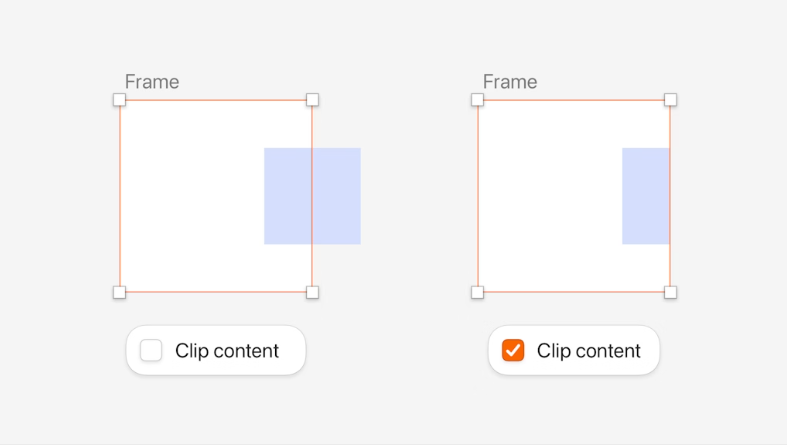Click top-right resize handle of left frame
787x445 pixels.
(x=312, y=100)
